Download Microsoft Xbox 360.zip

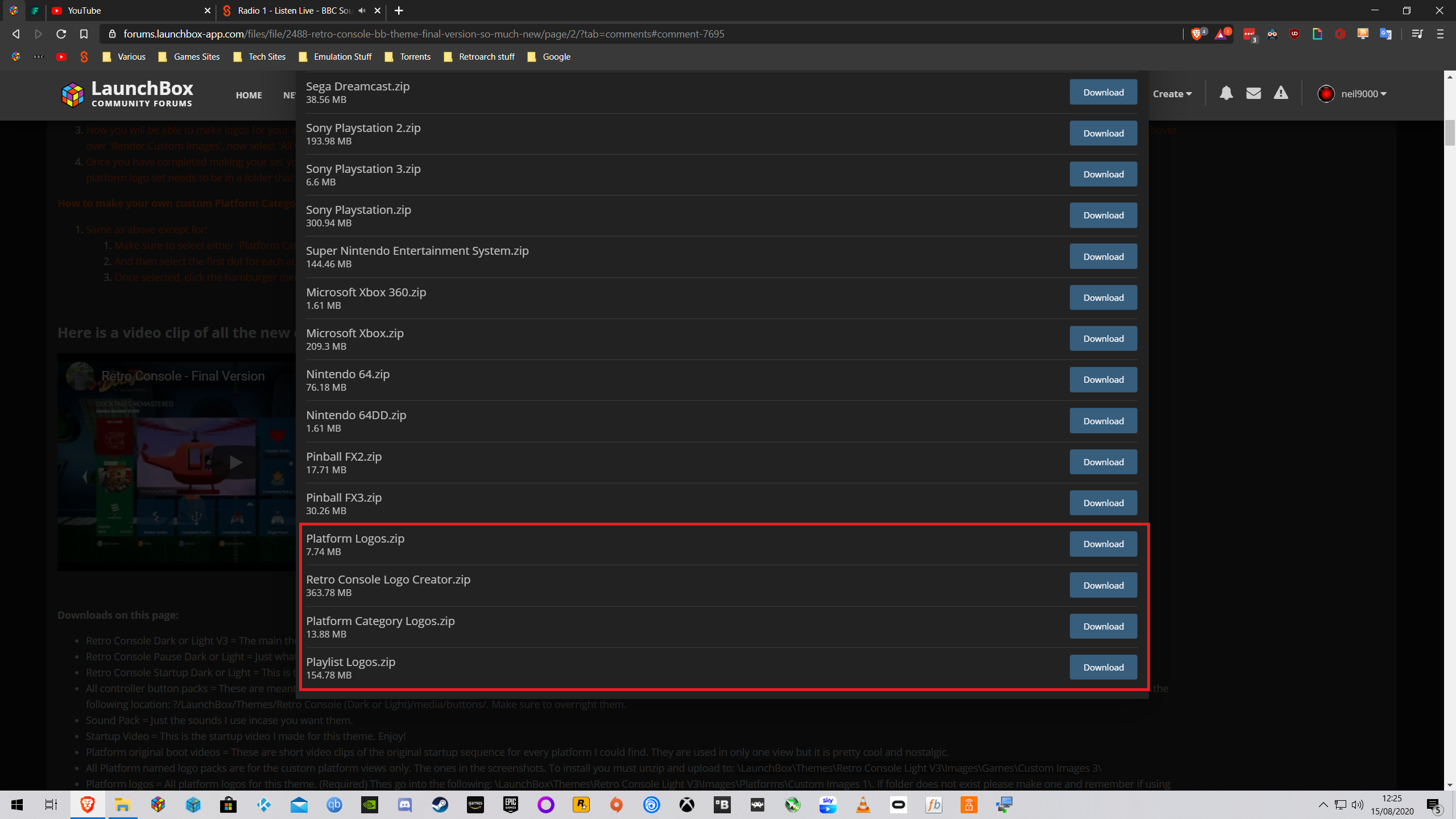click(x=1103, y=297)
